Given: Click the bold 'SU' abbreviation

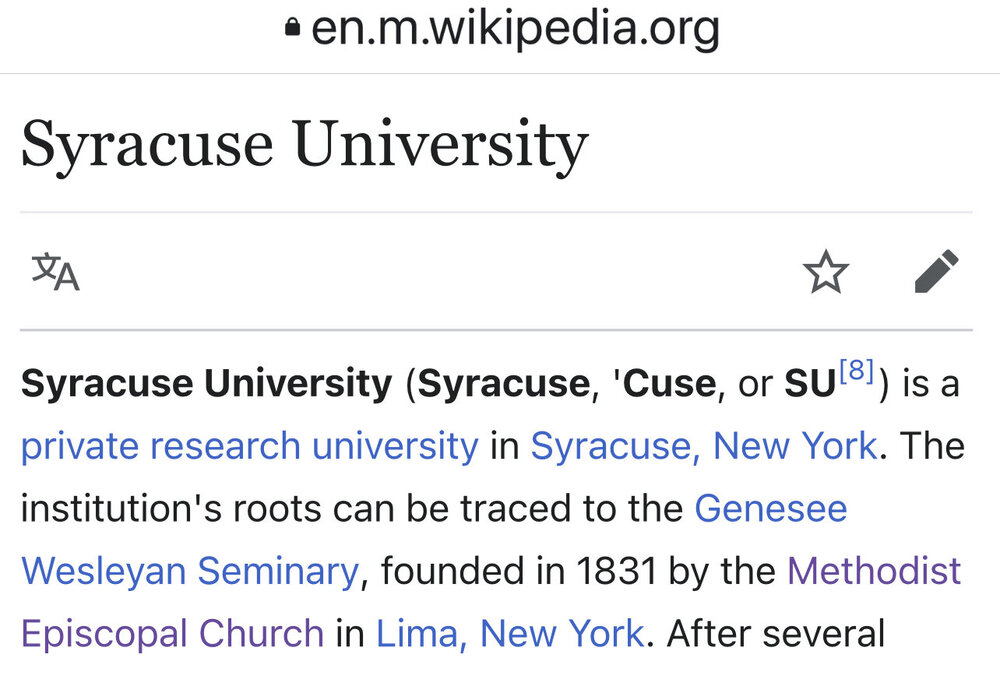Looking at the screenshot, I should point(810,384).
